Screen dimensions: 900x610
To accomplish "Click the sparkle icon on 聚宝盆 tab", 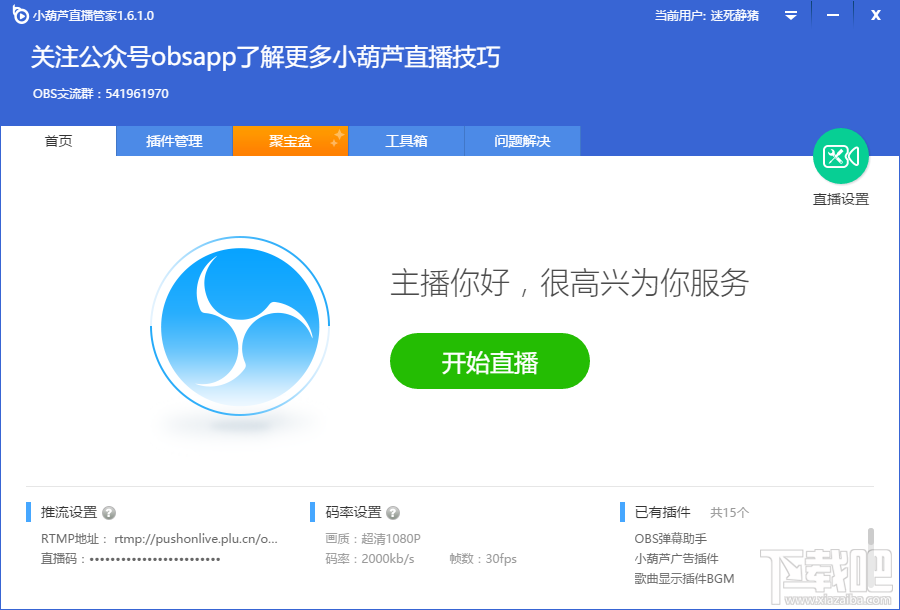I will (x=338, y=138).
